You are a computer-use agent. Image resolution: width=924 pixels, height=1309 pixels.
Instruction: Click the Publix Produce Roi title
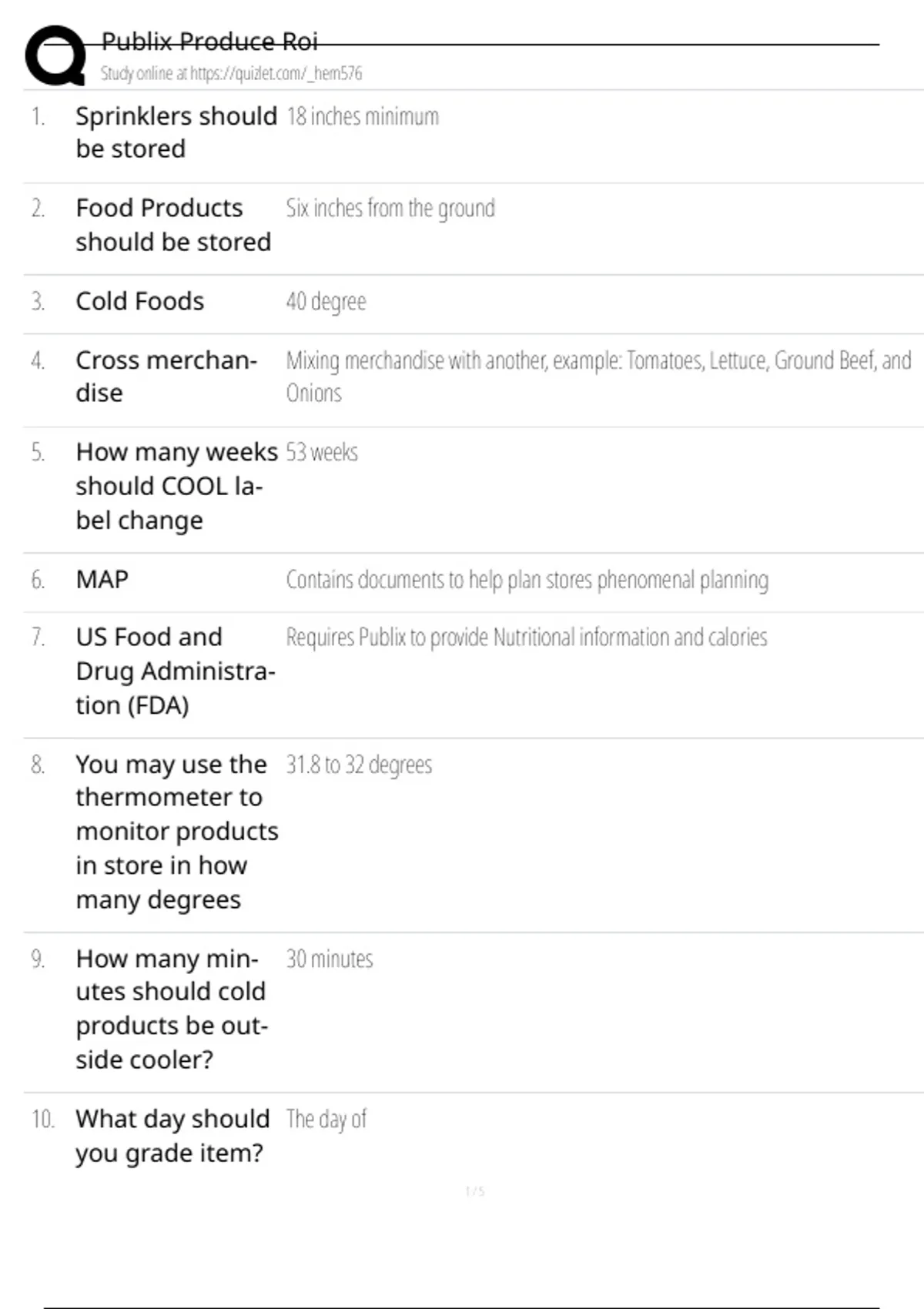209,42
